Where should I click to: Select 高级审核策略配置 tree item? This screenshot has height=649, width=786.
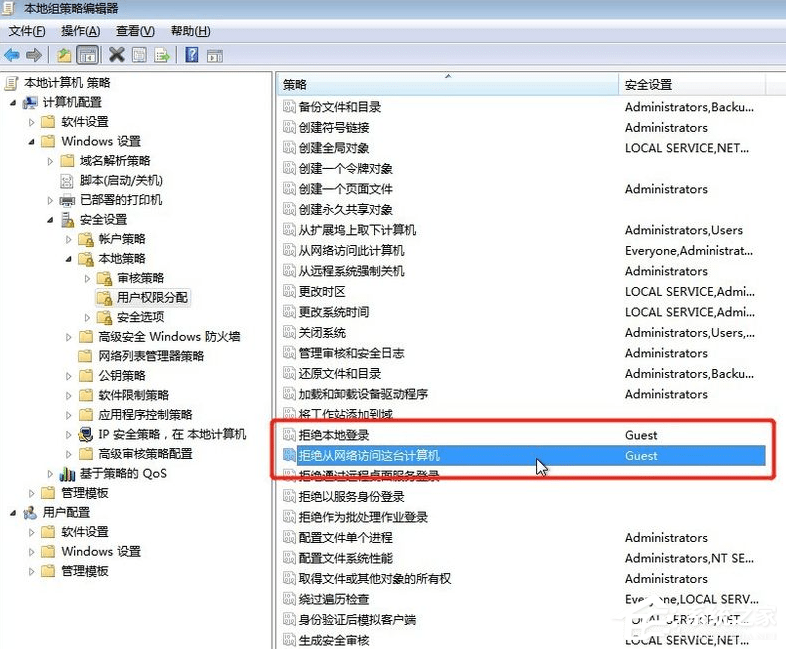click(x=145, y=454)
